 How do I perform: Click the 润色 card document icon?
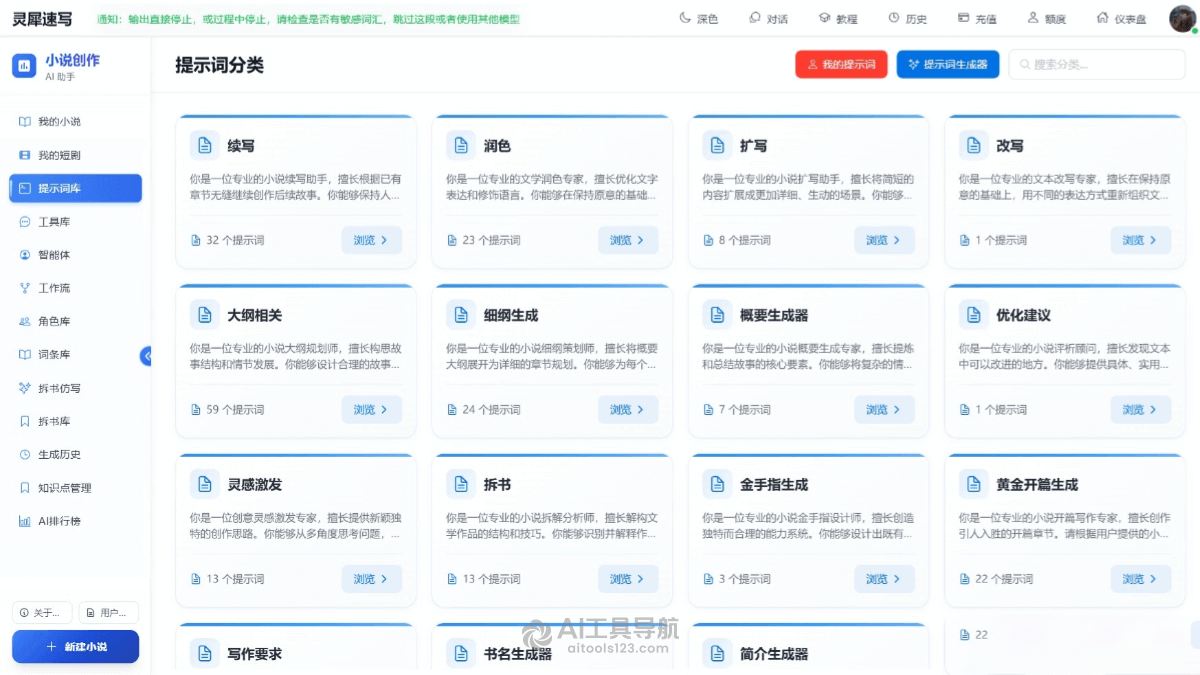click(461, 145)
